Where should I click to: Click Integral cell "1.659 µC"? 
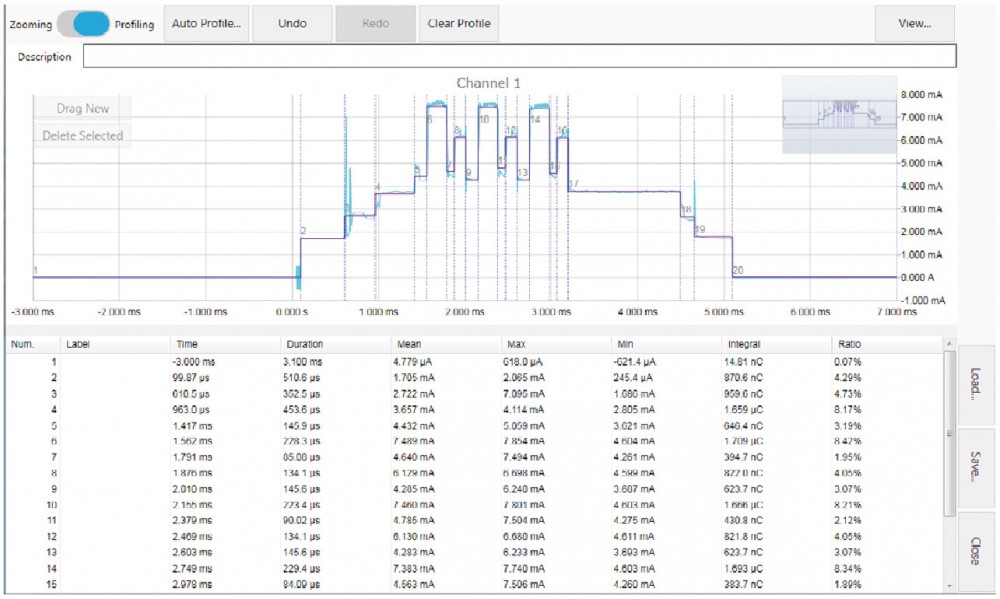tap(744, 410)
